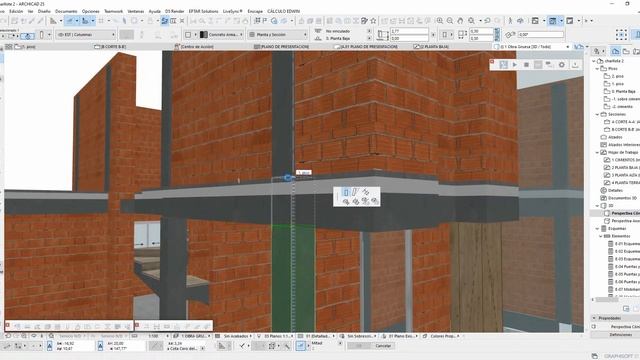
Task: Collapse the Pisos folder in navigator
Action: (597, 69)
